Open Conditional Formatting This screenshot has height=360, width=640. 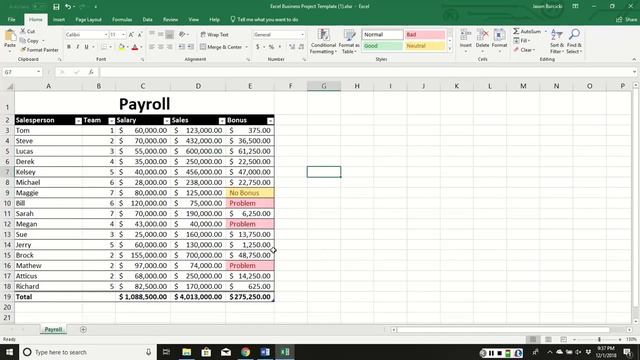pos(323,41)
